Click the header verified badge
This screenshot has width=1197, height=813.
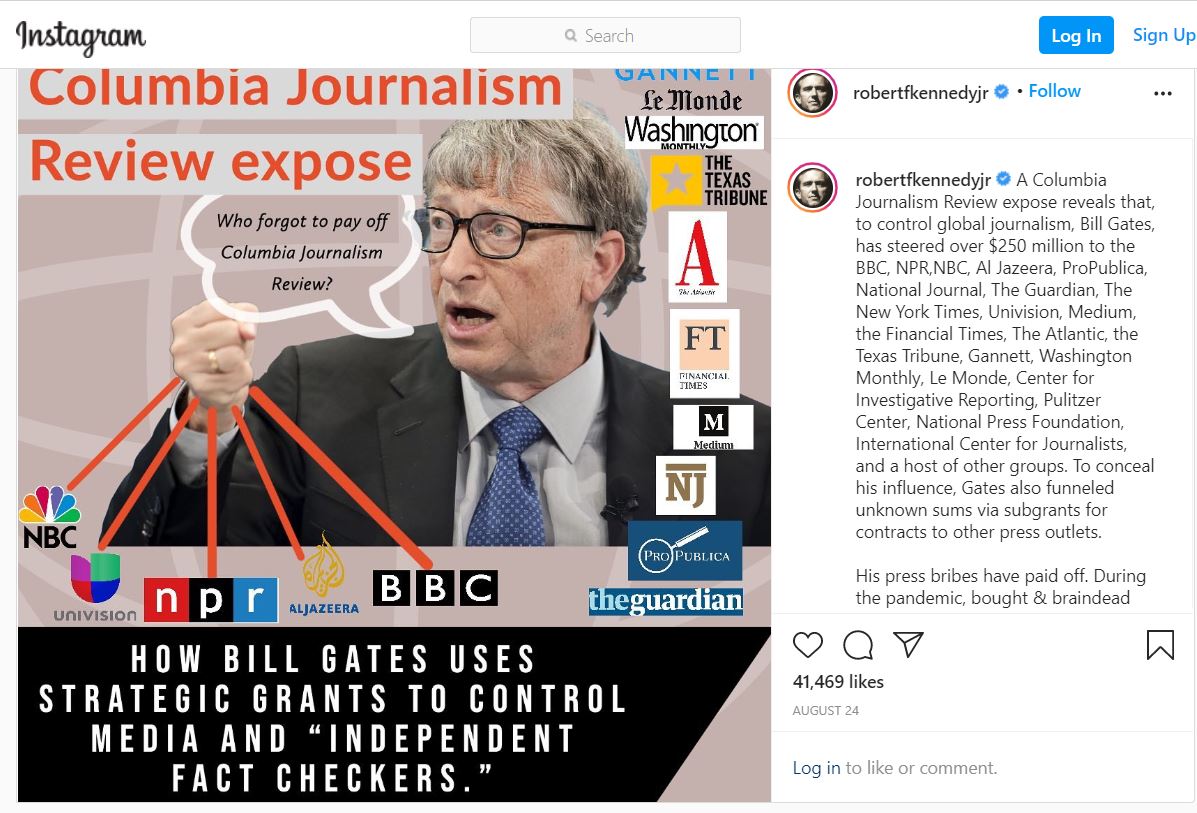(x=1001, y=92)
